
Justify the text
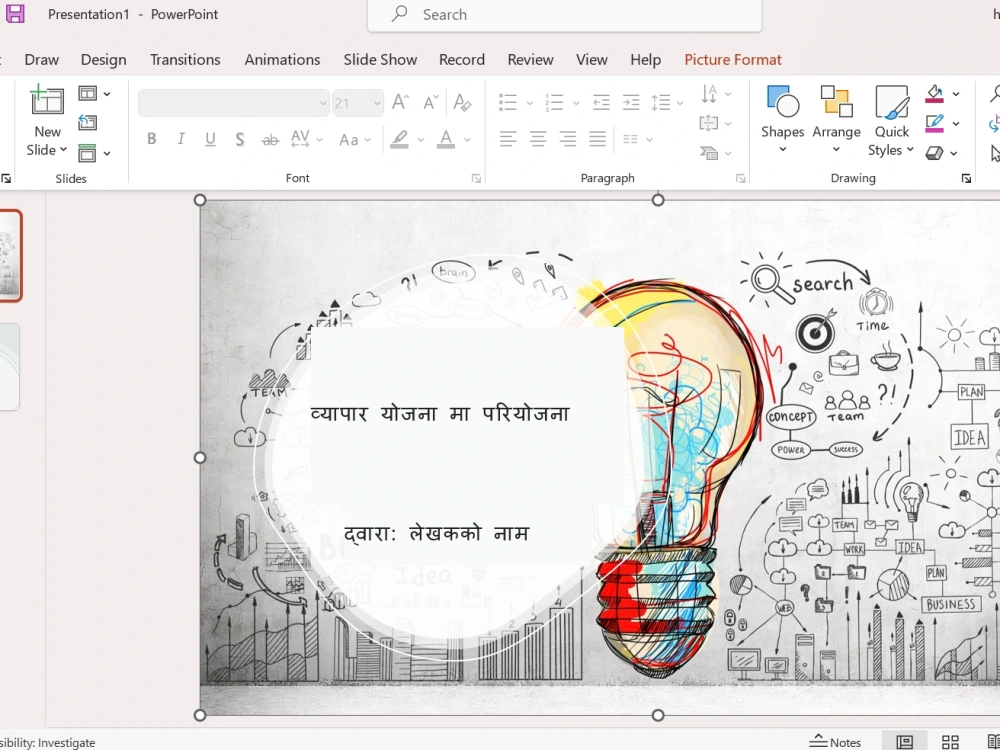pyautogui.click(x=598, y=139)
